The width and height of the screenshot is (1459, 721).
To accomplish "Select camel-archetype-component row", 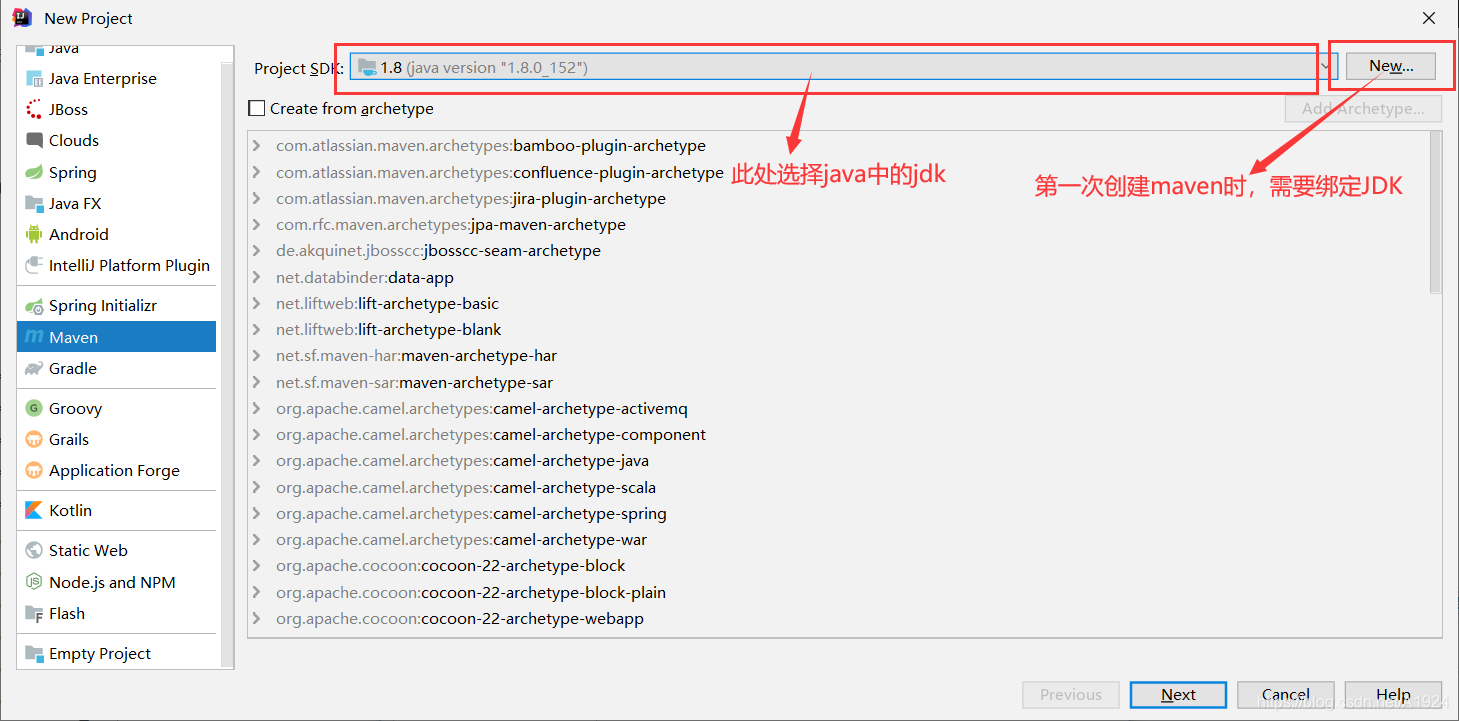I will coord(838,435).
